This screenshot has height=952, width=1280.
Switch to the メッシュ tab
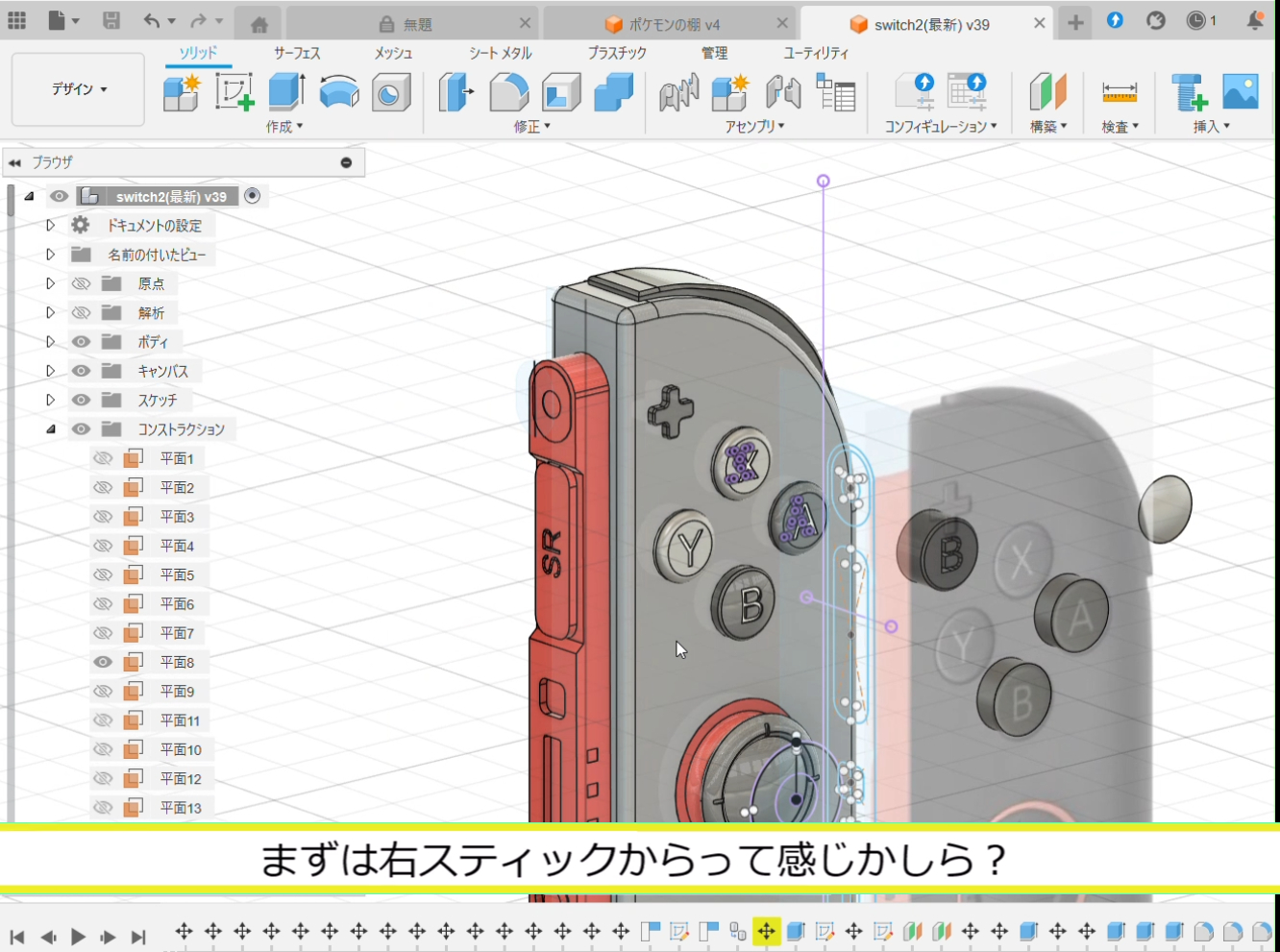pos(394,53)
